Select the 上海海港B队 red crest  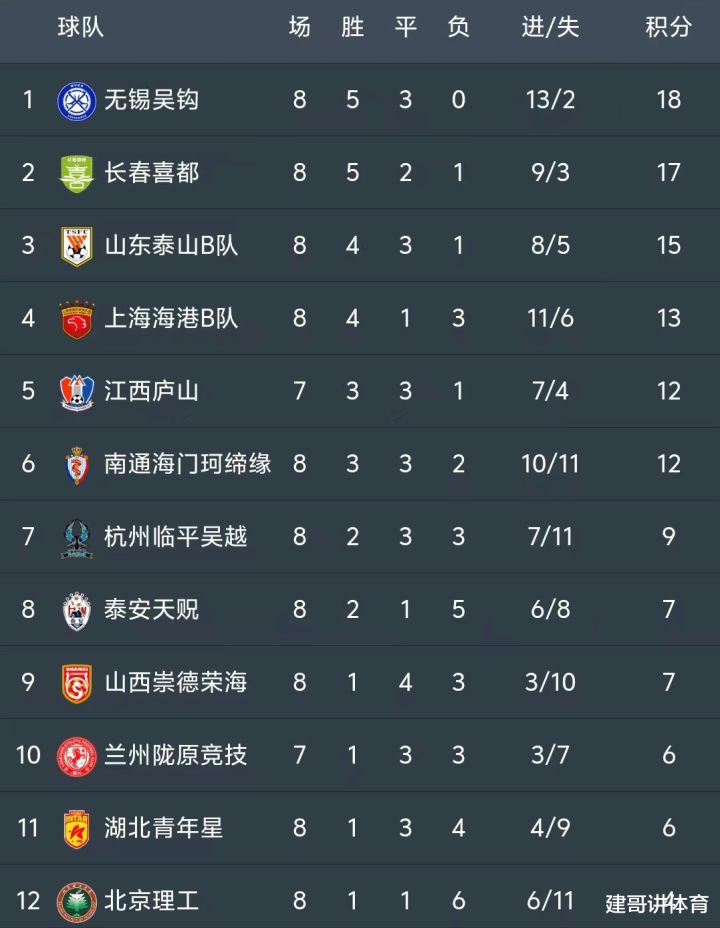pyautogui.click(x=77, y=320)
